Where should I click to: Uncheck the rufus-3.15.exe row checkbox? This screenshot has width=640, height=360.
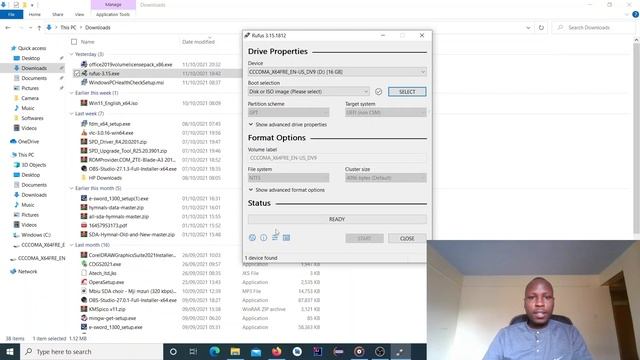pyautogui.click(x=77, y=73)
